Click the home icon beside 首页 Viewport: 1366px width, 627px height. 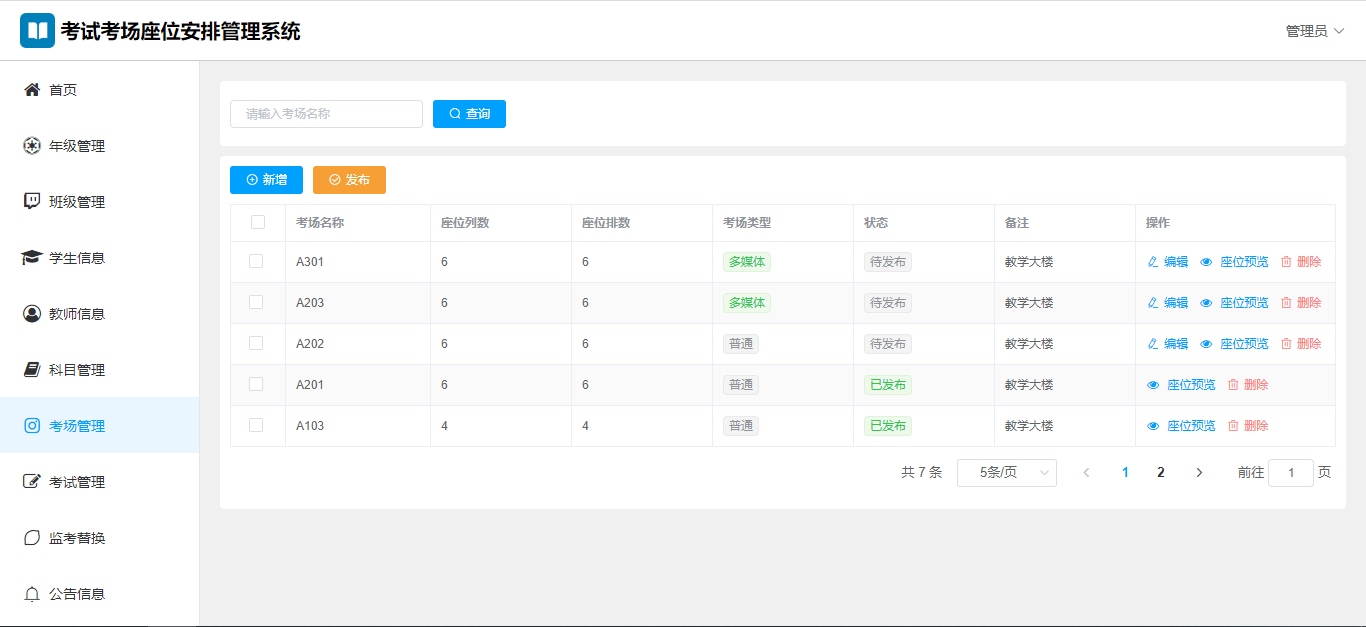point(32,90)
